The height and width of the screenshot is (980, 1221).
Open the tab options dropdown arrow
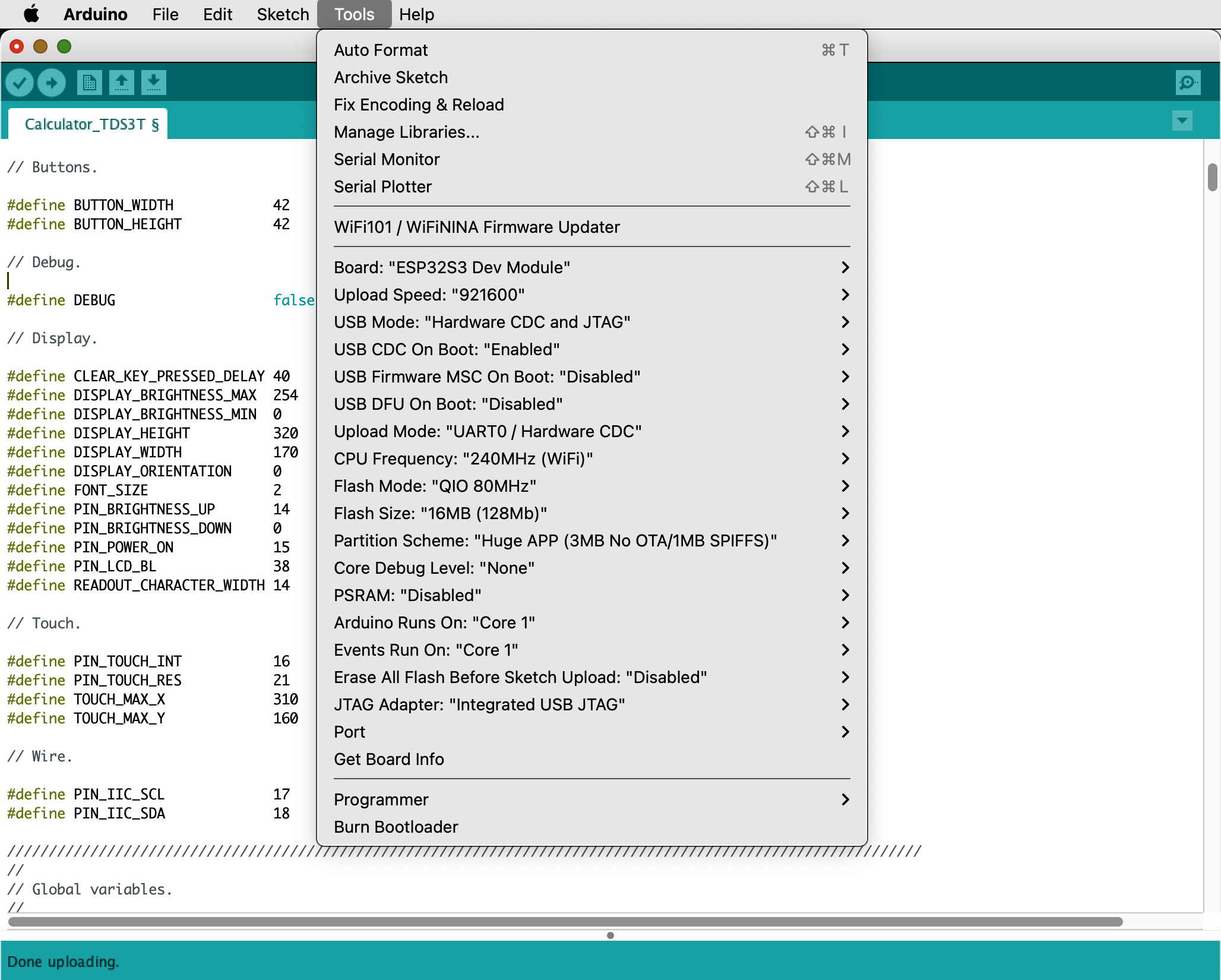tap(1182, 121)
